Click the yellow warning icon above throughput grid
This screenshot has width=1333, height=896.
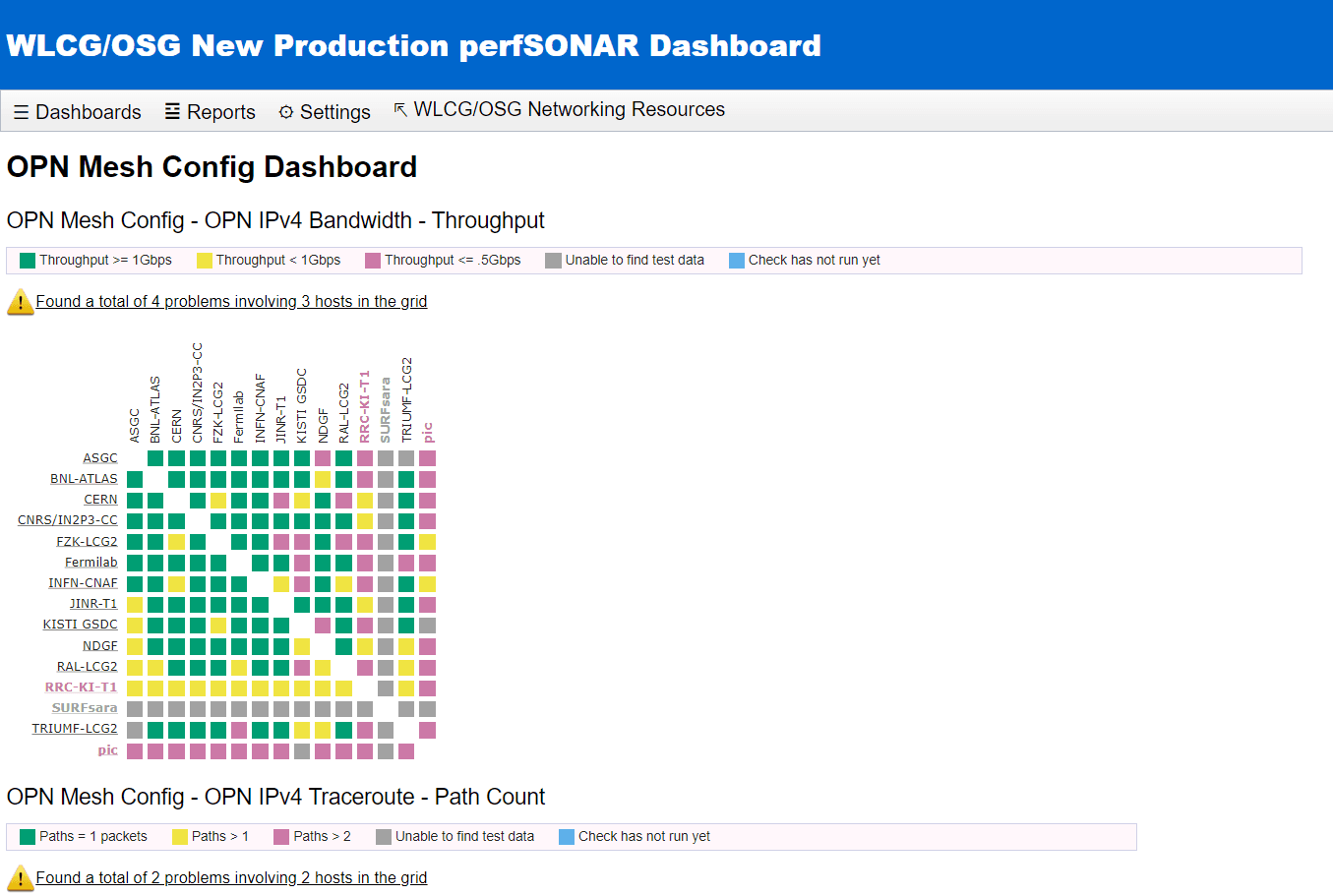tap(20, 302)
